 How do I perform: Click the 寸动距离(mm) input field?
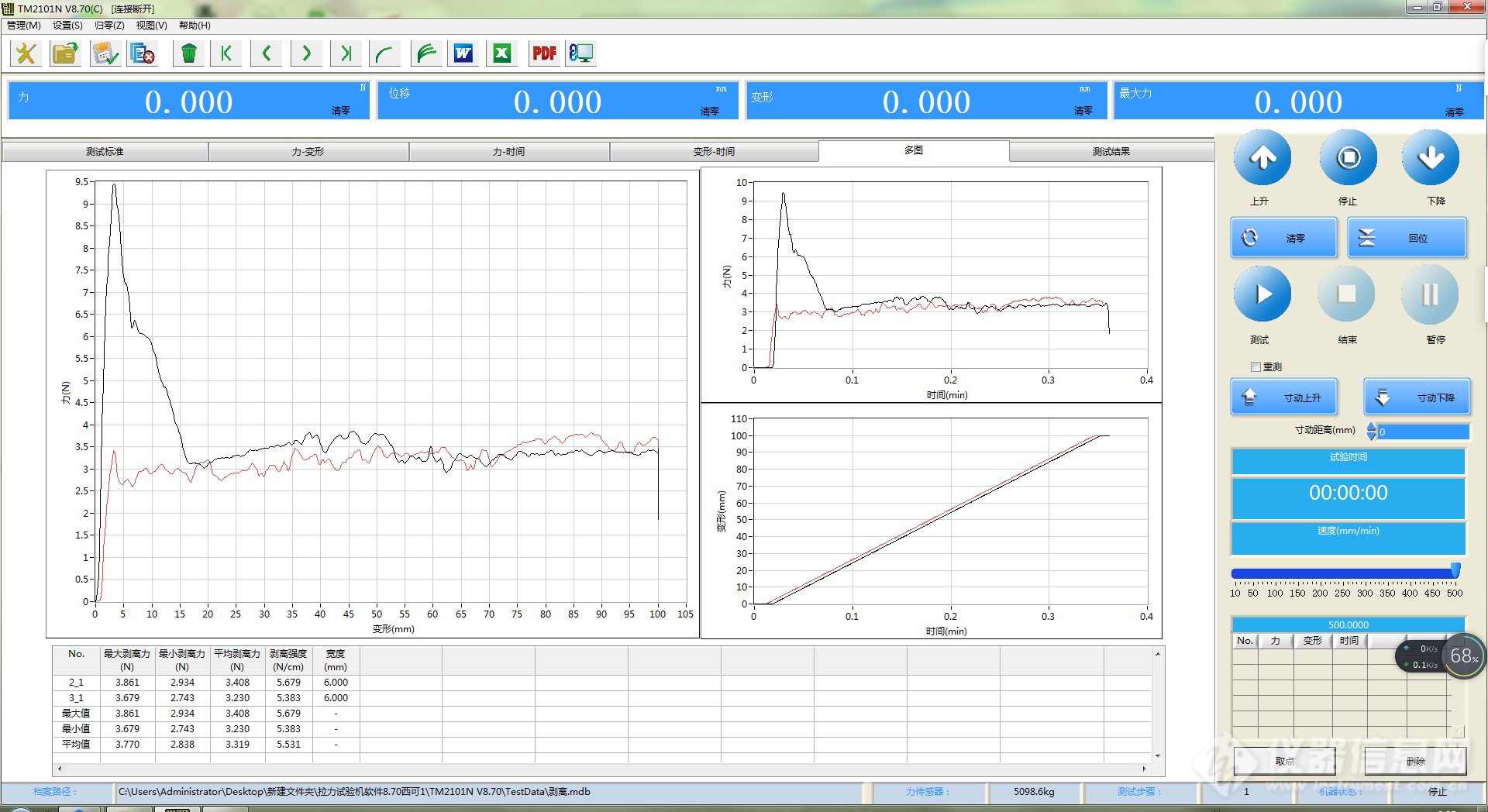[x=1424, y=432]
